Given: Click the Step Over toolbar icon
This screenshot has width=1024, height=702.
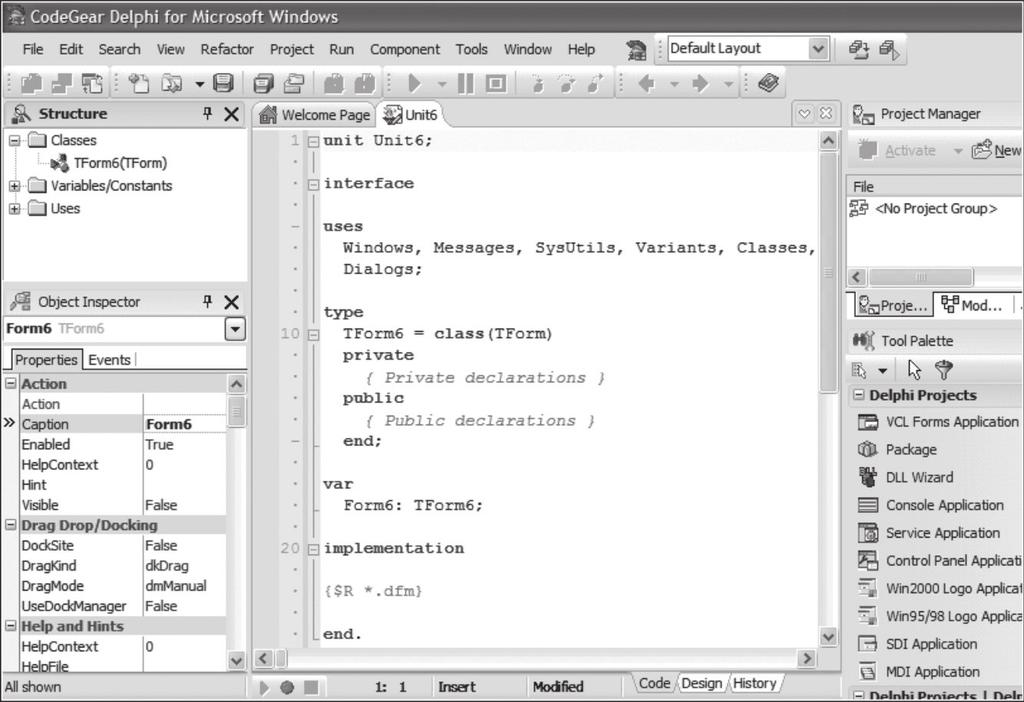Looking at the screenshot, I should 567,84.
